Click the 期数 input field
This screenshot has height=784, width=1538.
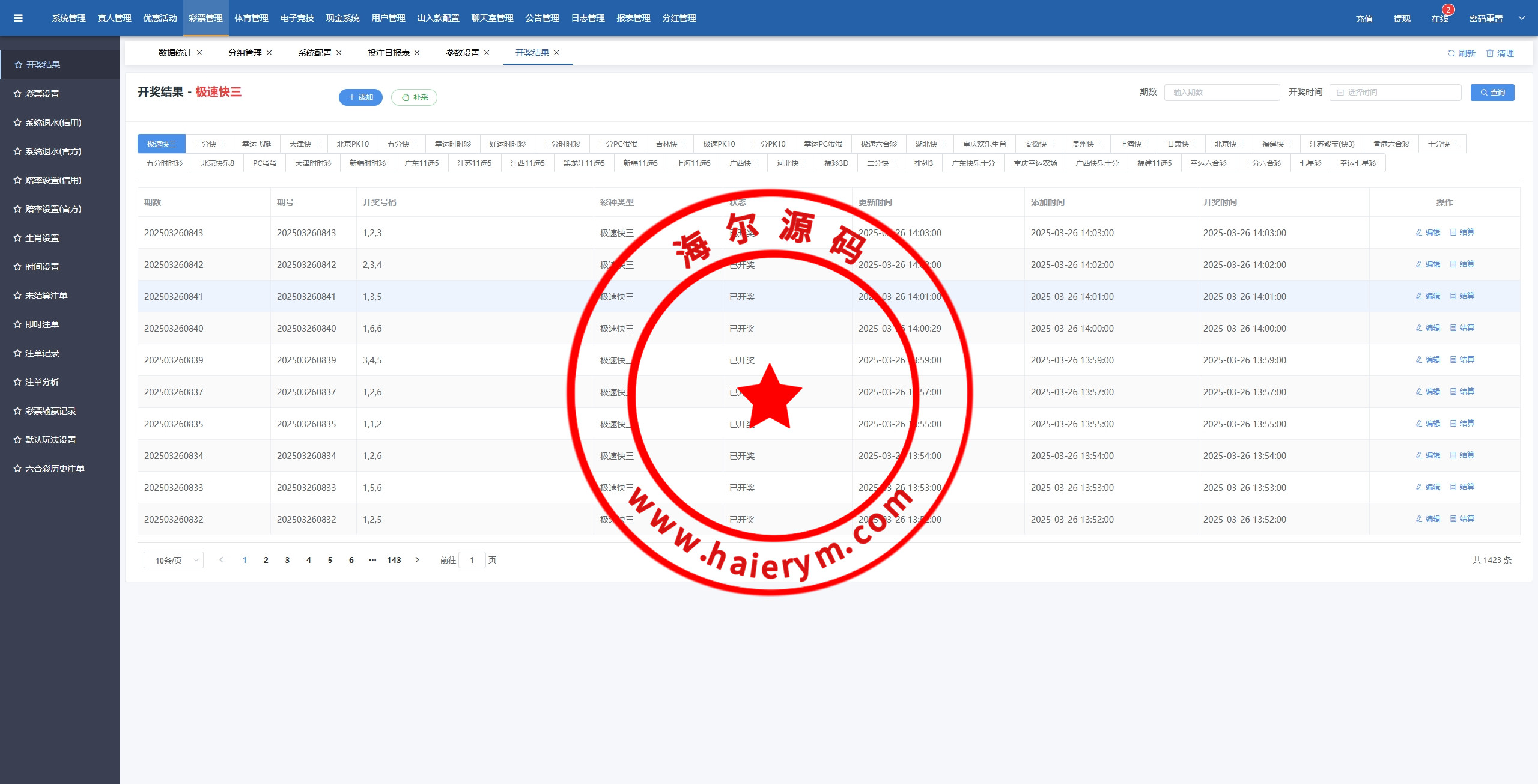(x=1221, y=93)
